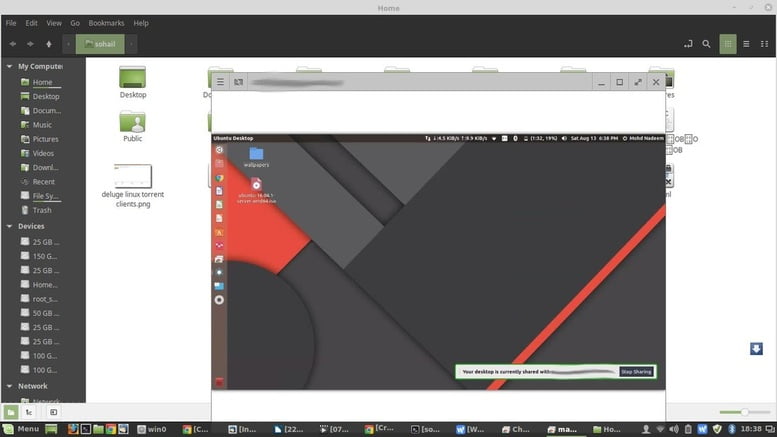Open the Bluetooth tray icon
Screen dimensions: 777x437
[x=731, y=430]
